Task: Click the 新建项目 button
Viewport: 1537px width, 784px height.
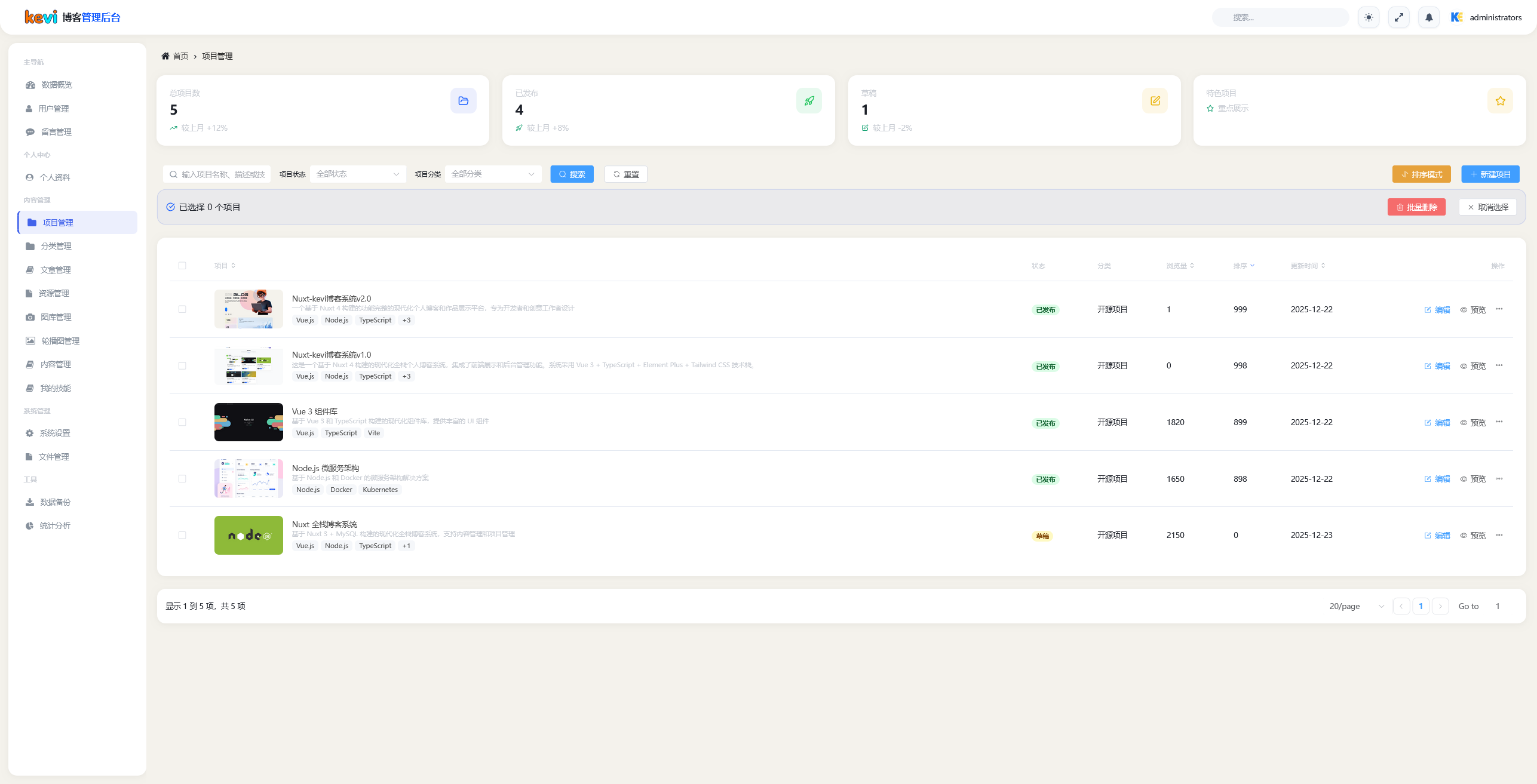Action: pos(1490,174)
